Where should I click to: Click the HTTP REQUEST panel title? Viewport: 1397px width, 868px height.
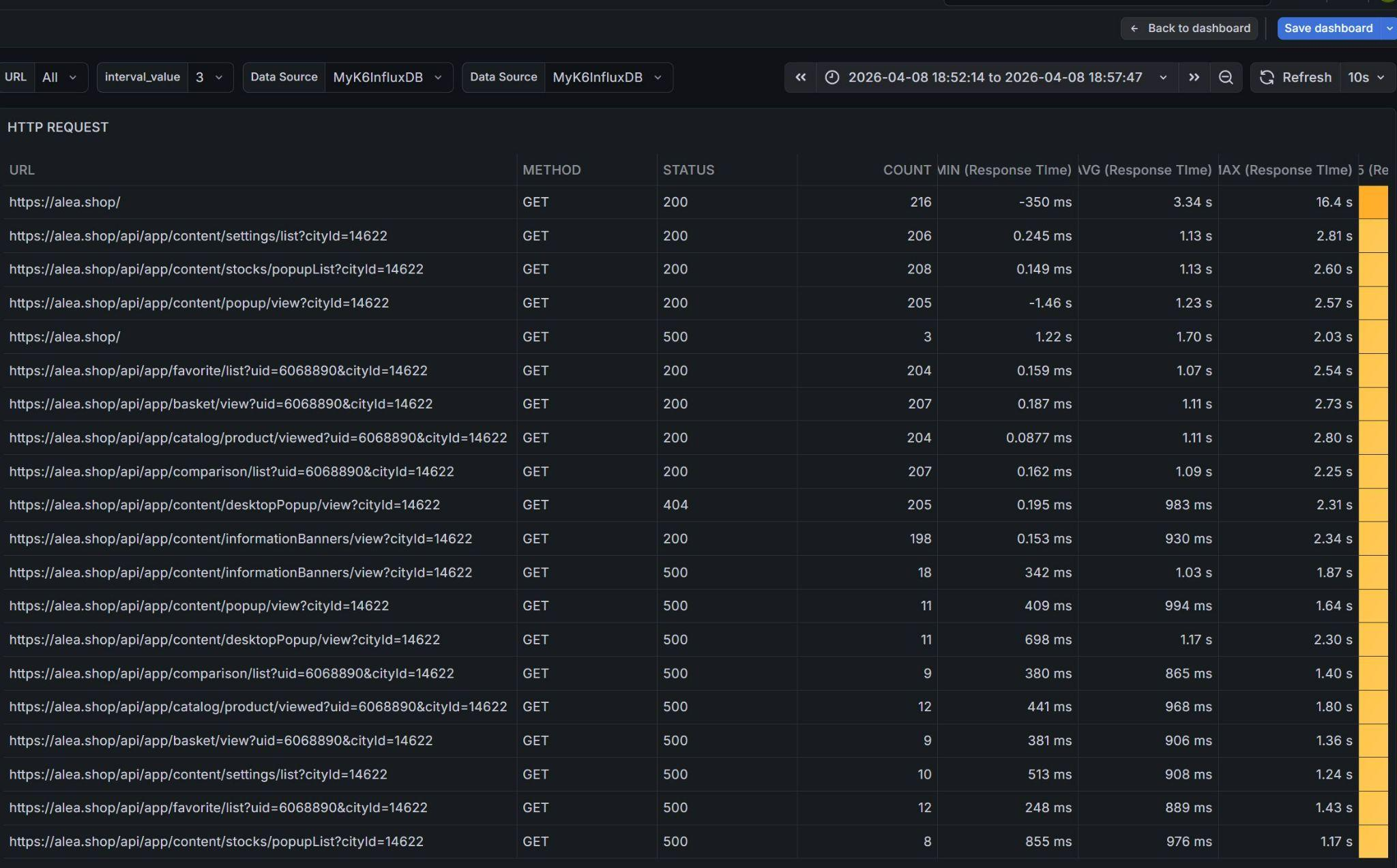[58, 128]
